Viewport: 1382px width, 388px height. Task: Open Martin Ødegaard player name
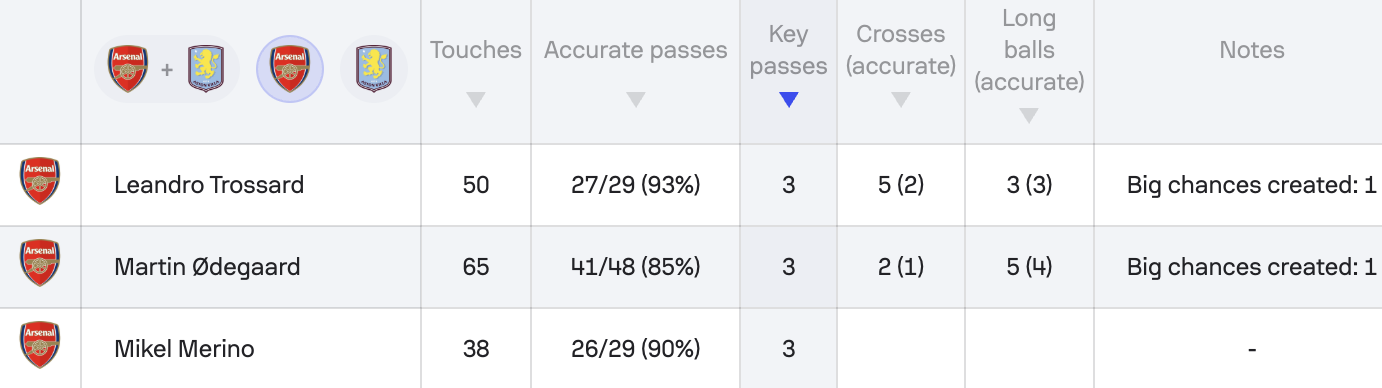point(207,267)
